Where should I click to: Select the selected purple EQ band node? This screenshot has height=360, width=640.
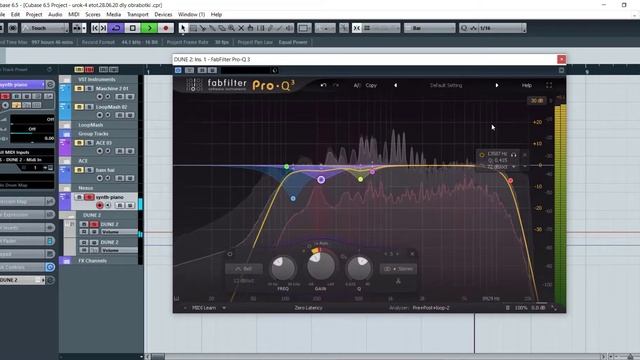tap(321, 180)
